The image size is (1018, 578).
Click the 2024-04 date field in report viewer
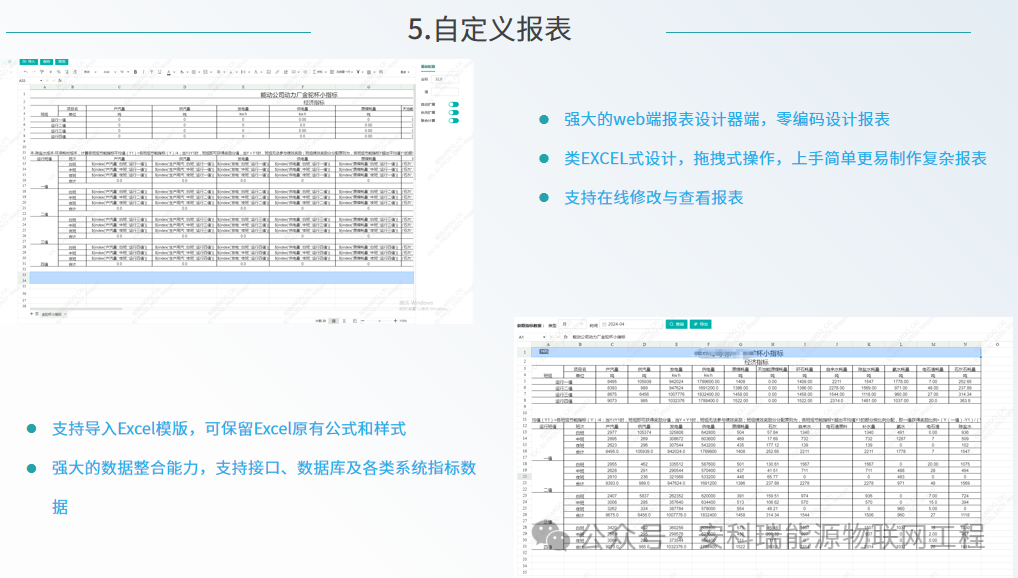(x=630, y=324)
